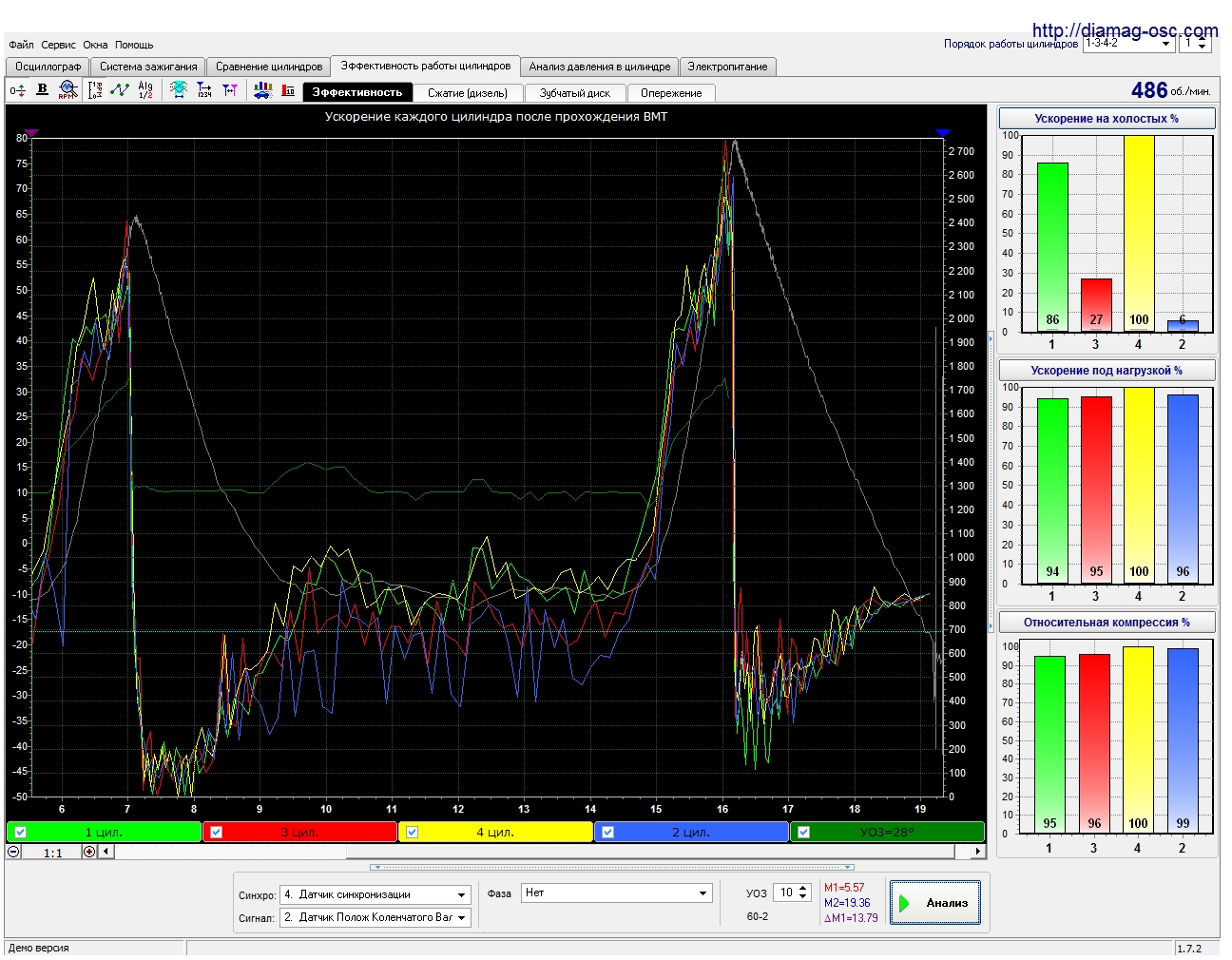Click the M2=19.36 measurement text
The image size is (1232, 960).
pos(847,903)
